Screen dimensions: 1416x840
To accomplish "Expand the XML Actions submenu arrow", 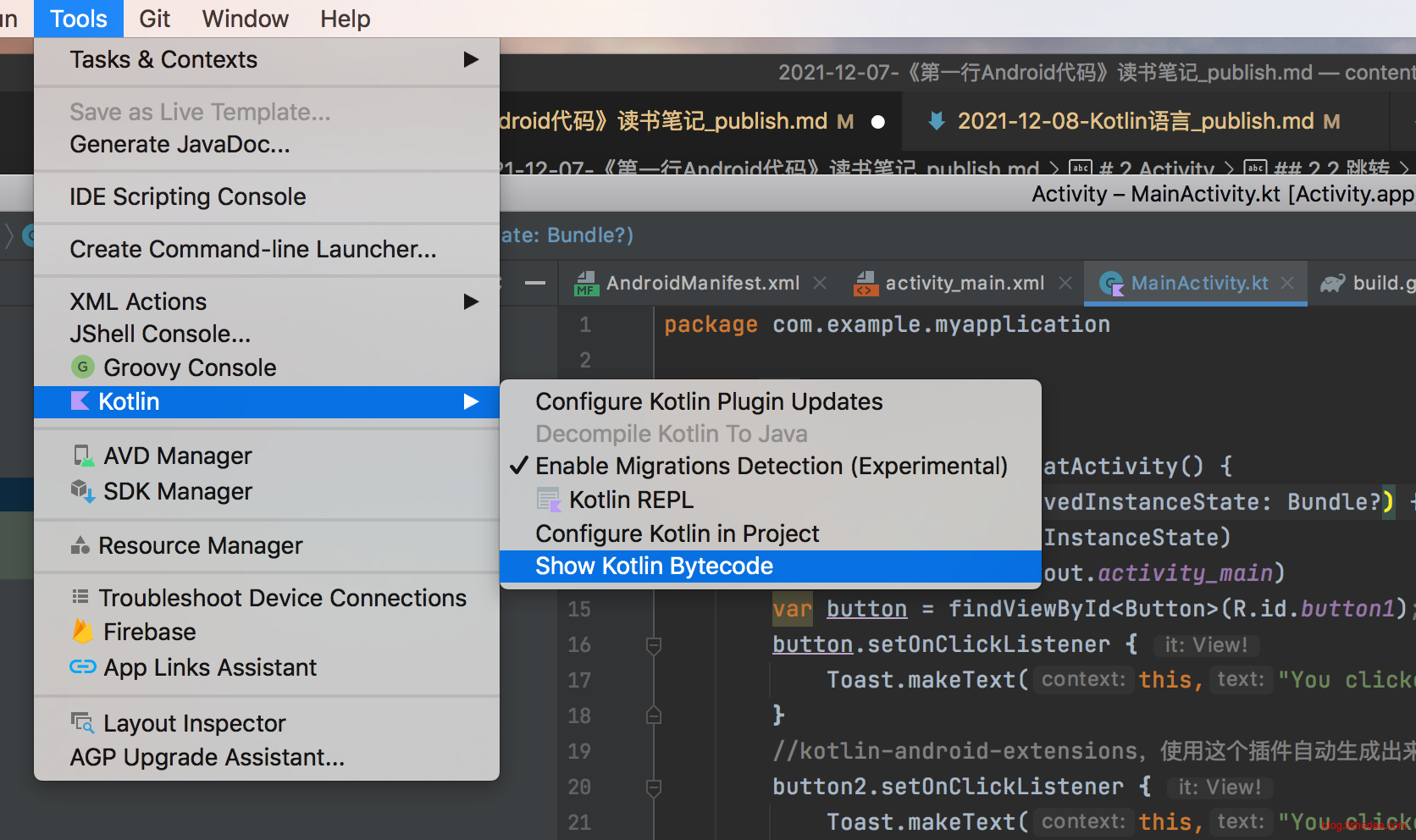I will (x=471, y=301).
